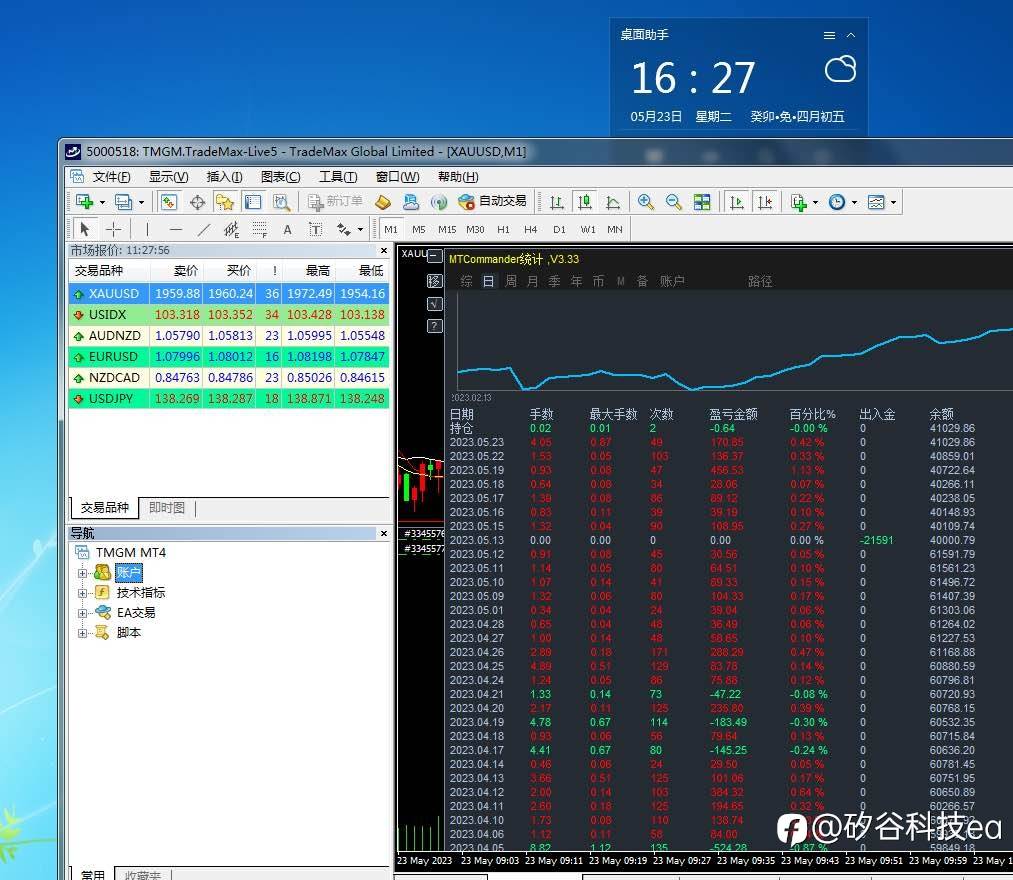Select the vertical line drawing tool
1013x880 pixels.
pos(147,229)
